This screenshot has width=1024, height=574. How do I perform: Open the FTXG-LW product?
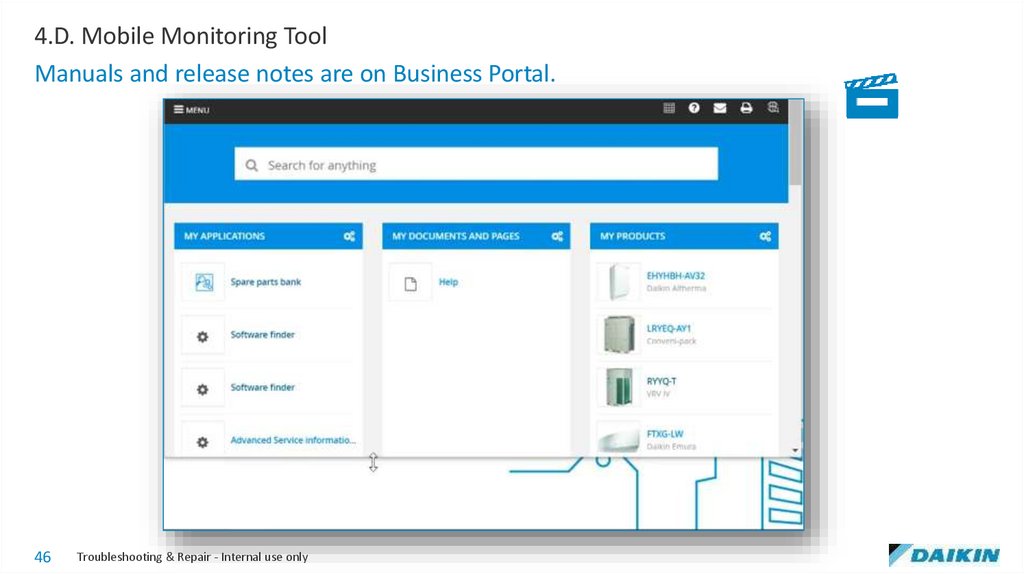[665, 434]
